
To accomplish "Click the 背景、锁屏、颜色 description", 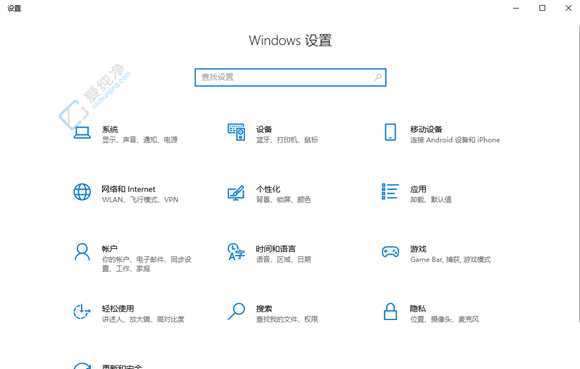I will tap(283, 200).
